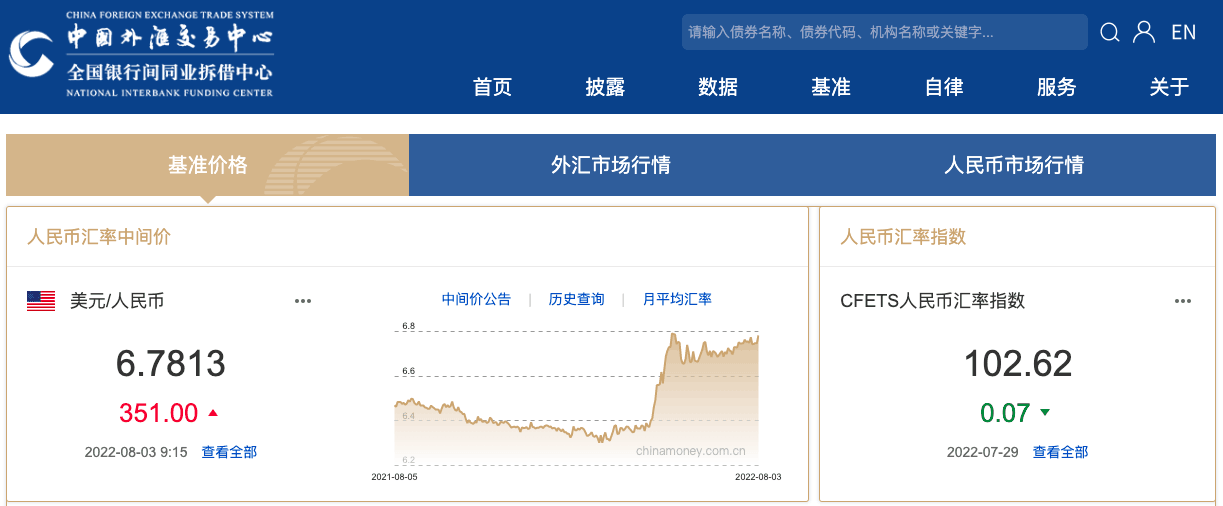
Task: Click the 2022-08-03 9:15 timestamp
Action: point(136,452)
